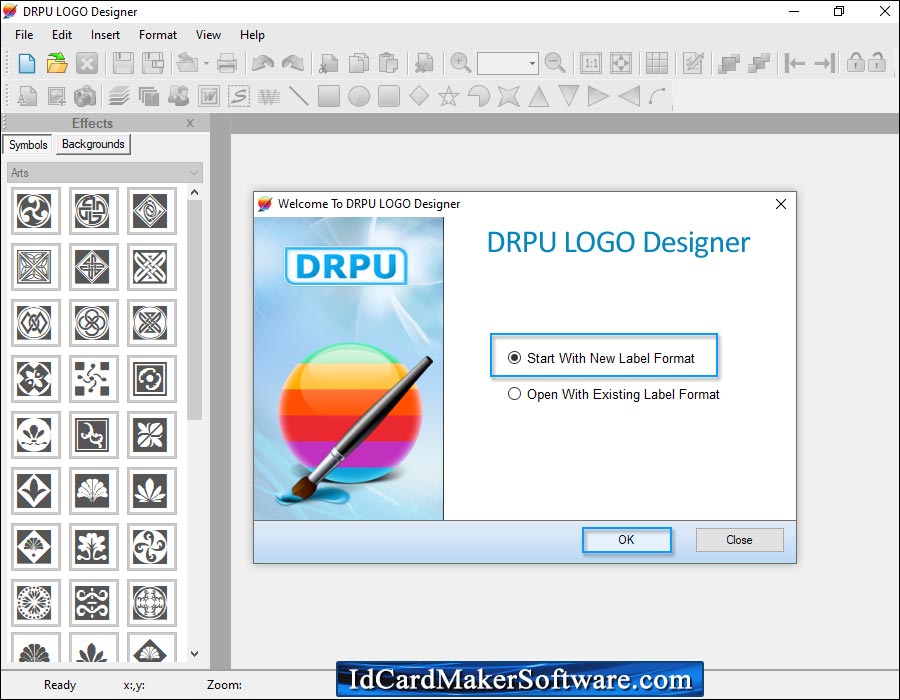The width and height of the screenshot is (900, 700).
Task: Click the fit to window icon
Action: (x=620, y=63)
